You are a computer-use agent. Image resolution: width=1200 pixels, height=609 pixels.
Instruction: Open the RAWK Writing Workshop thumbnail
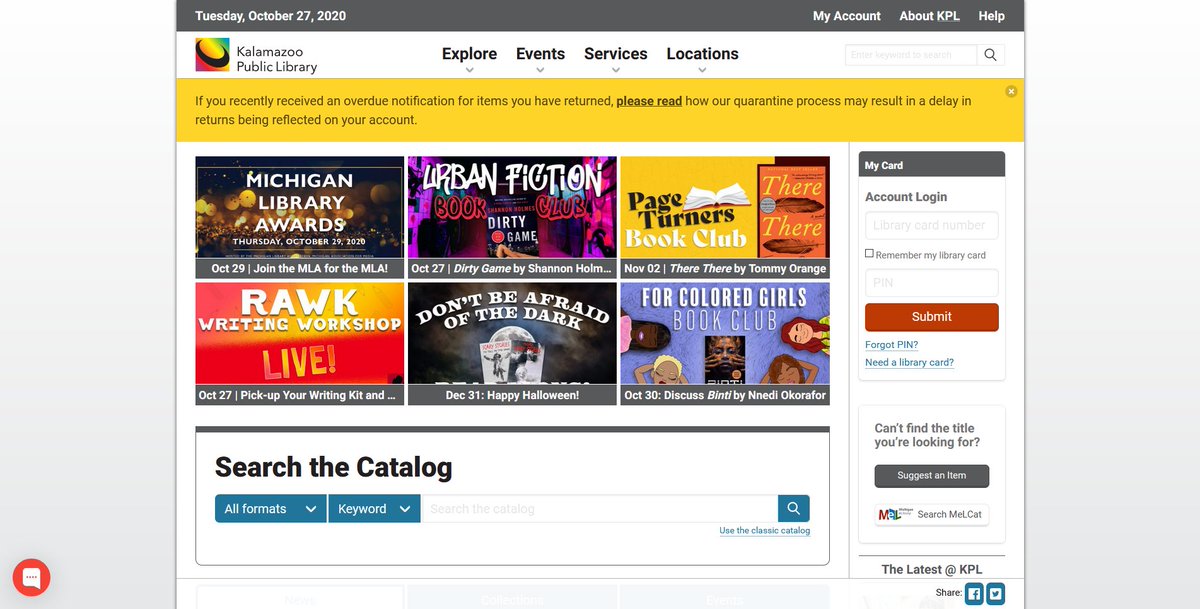point(300,335)
